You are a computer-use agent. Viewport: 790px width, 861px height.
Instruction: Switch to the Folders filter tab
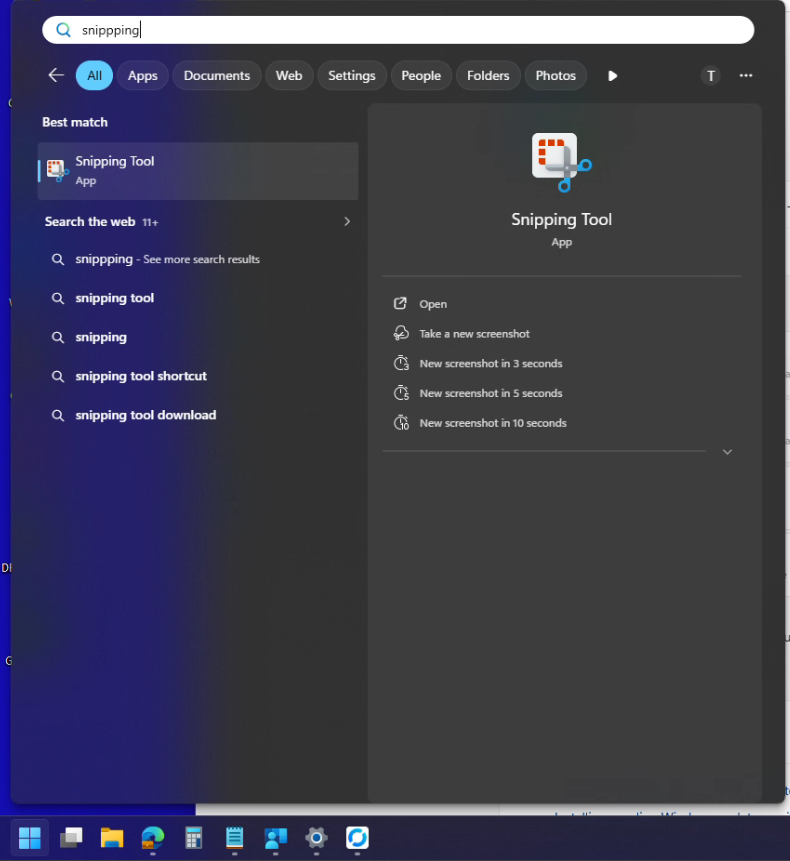click(x=488, y=75)
